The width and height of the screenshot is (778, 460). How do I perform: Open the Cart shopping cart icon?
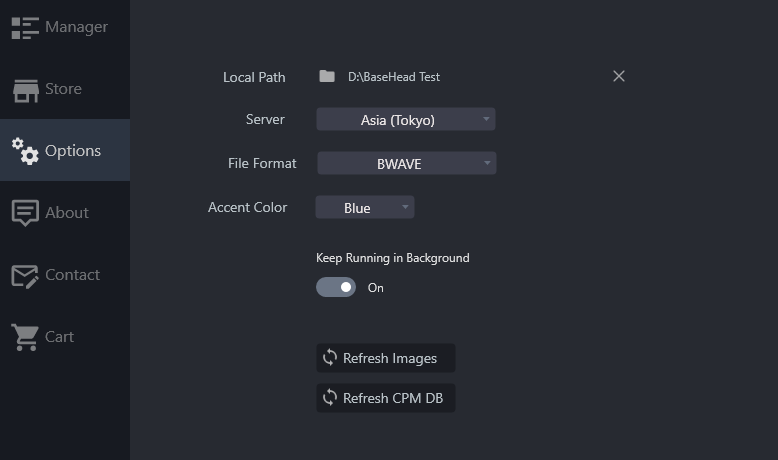[25, 337]
